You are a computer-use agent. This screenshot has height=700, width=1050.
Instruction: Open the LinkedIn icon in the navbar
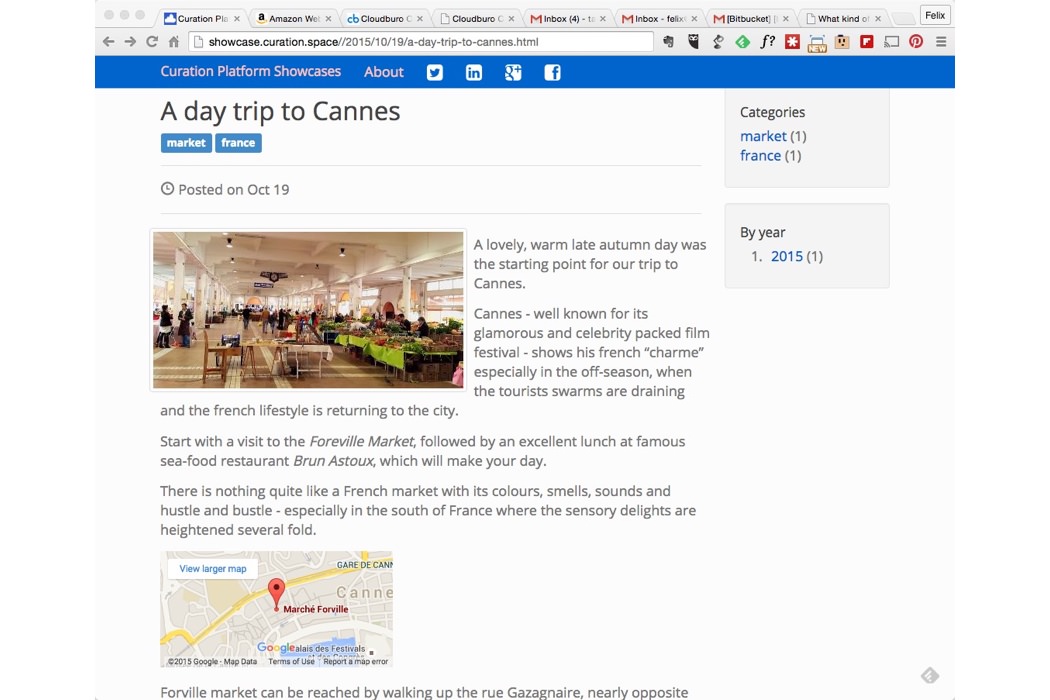(x=474, y=72)
